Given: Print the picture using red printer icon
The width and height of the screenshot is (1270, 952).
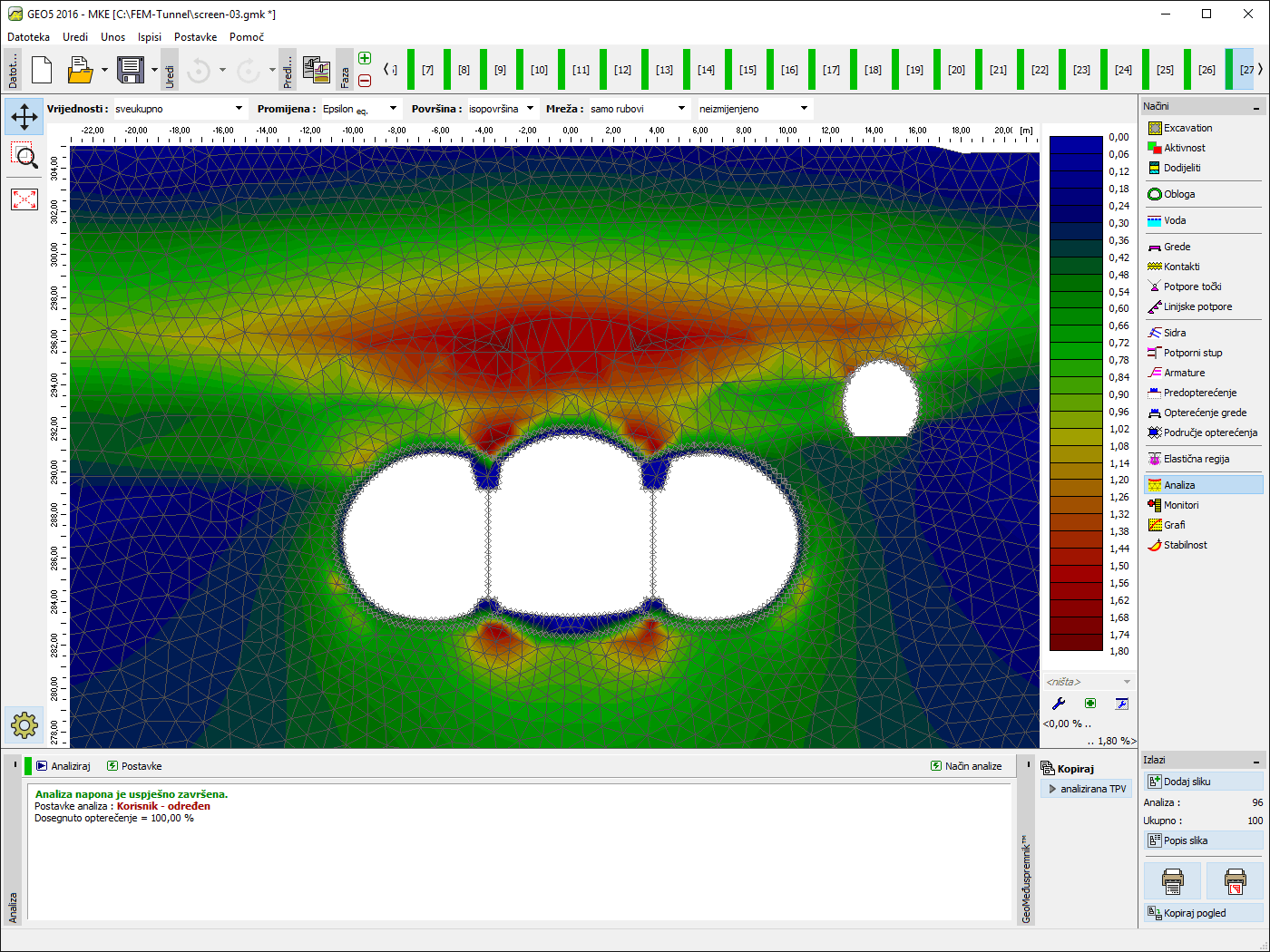Looking at the screenshot, I should pos(1235,880).
